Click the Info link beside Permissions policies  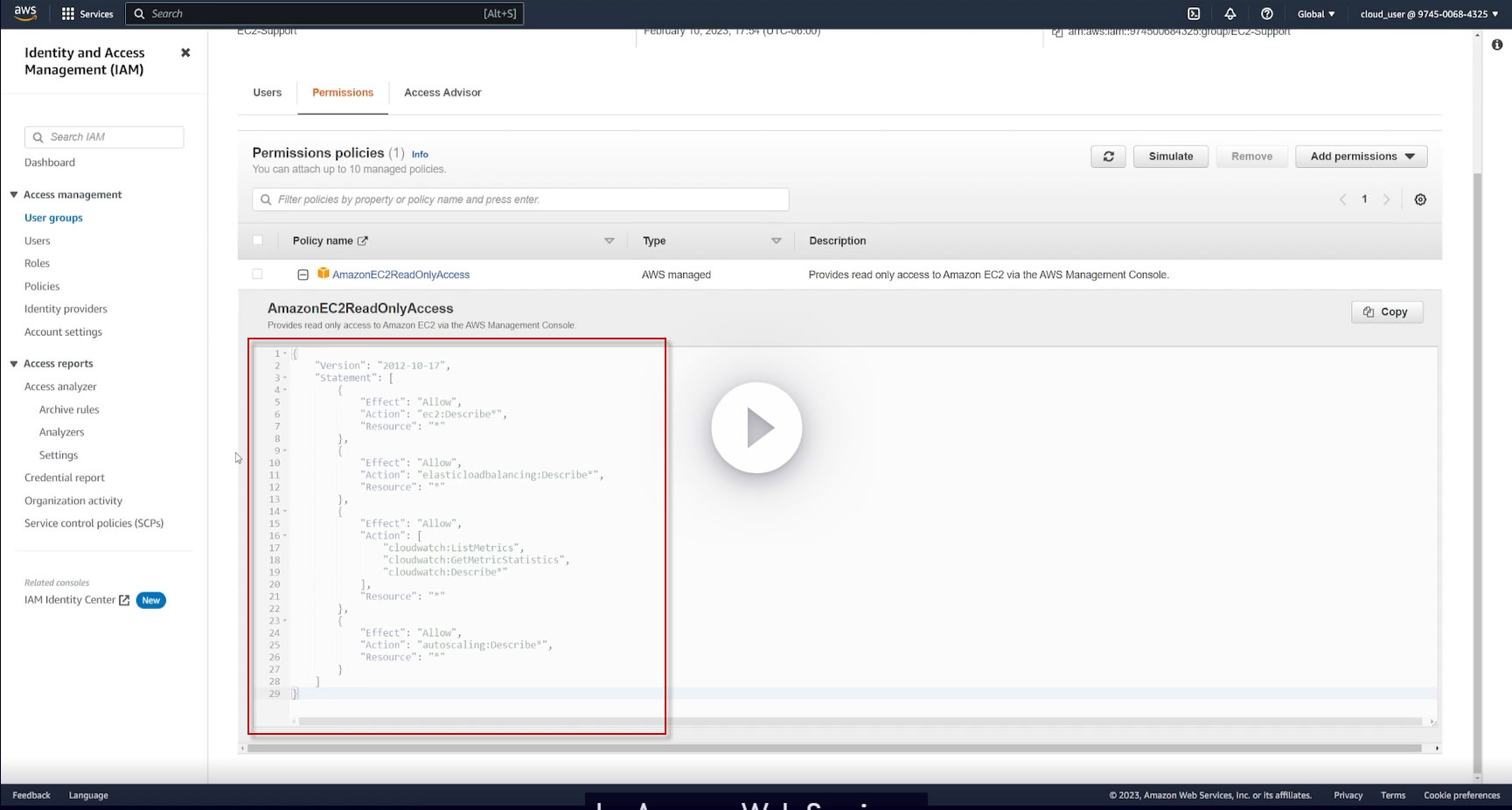pos(420,154)
